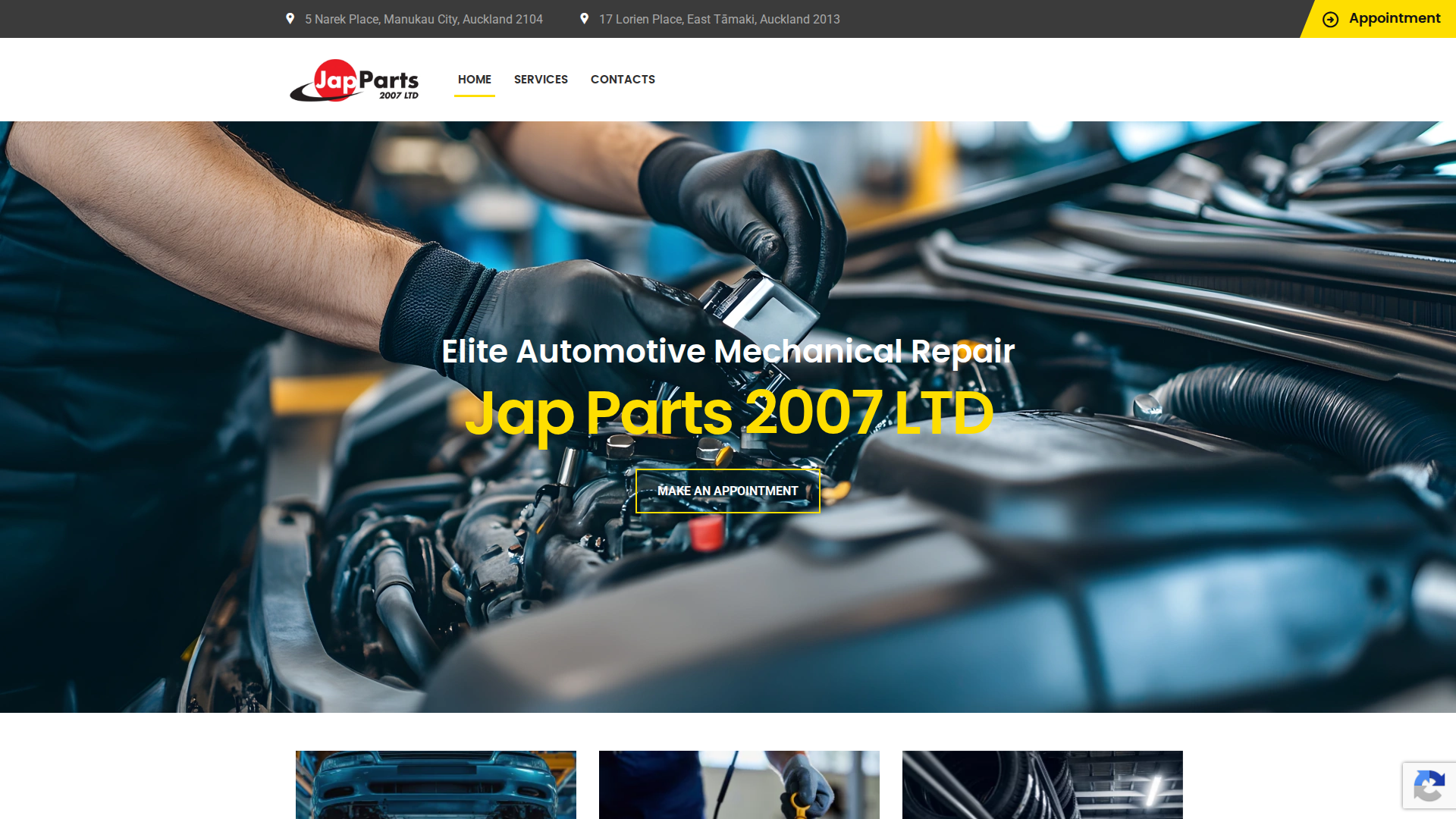Click the MAKE AN APPOINTMENT button
The height and width of the screenshot is (819, 1456).
pos(728,491)
